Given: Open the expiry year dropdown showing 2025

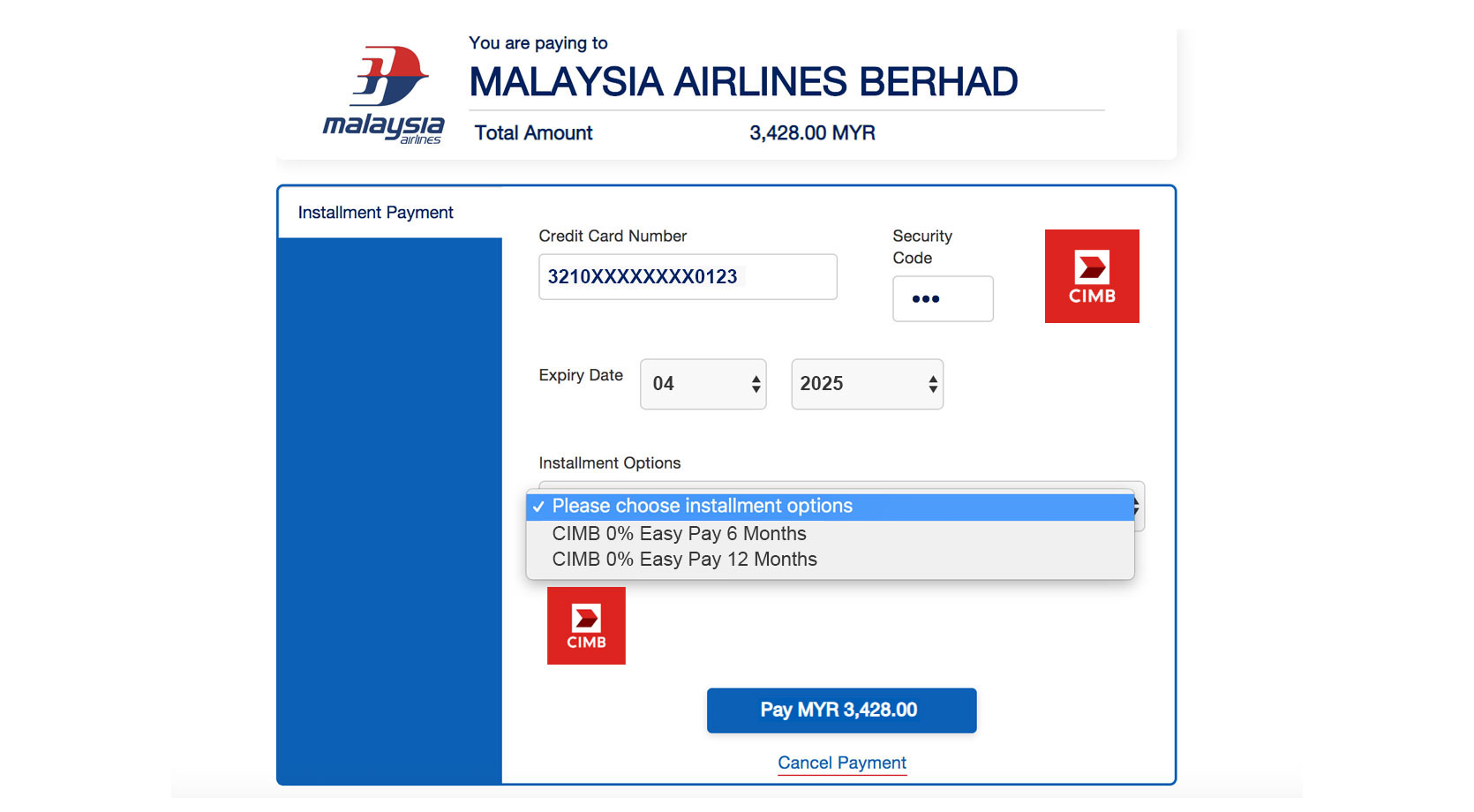Looking at the screenshot, I should 868,384.
